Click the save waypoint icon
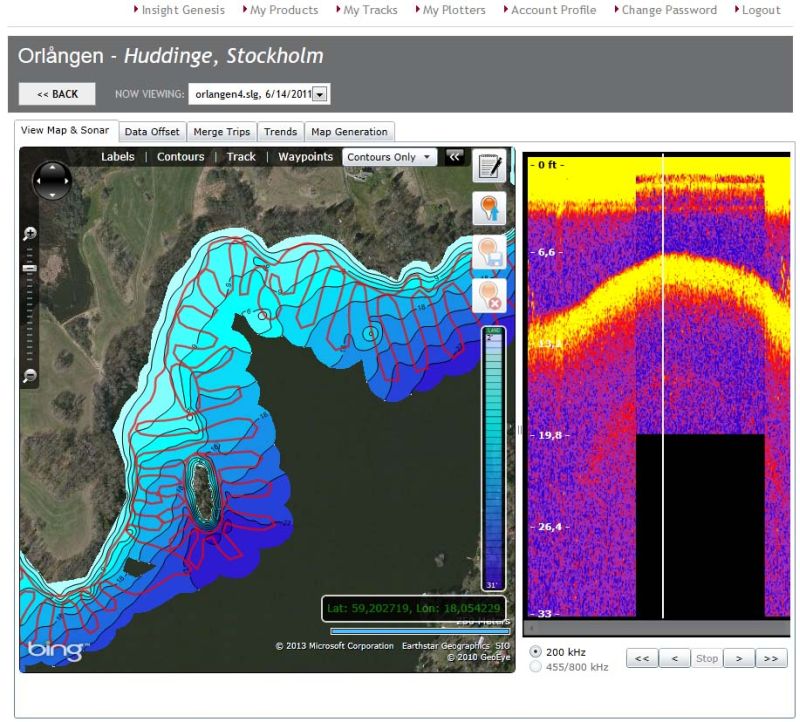The image size is (800, 722). pos(488,252)
